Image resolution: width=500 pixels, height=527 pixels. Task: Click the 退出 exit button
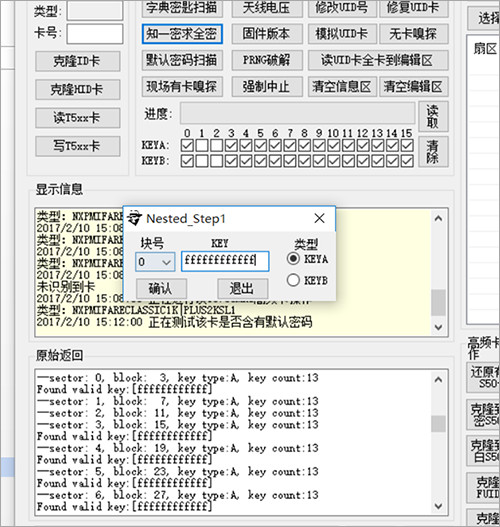[x=243, y=288]
